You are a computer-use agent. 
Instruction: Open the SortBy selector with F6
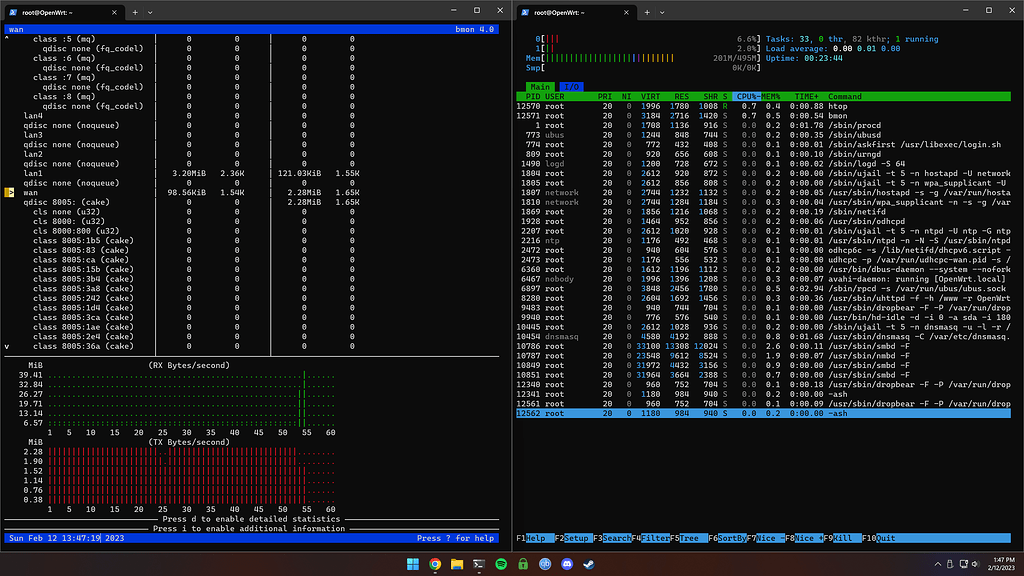click(x=727, y=538)
